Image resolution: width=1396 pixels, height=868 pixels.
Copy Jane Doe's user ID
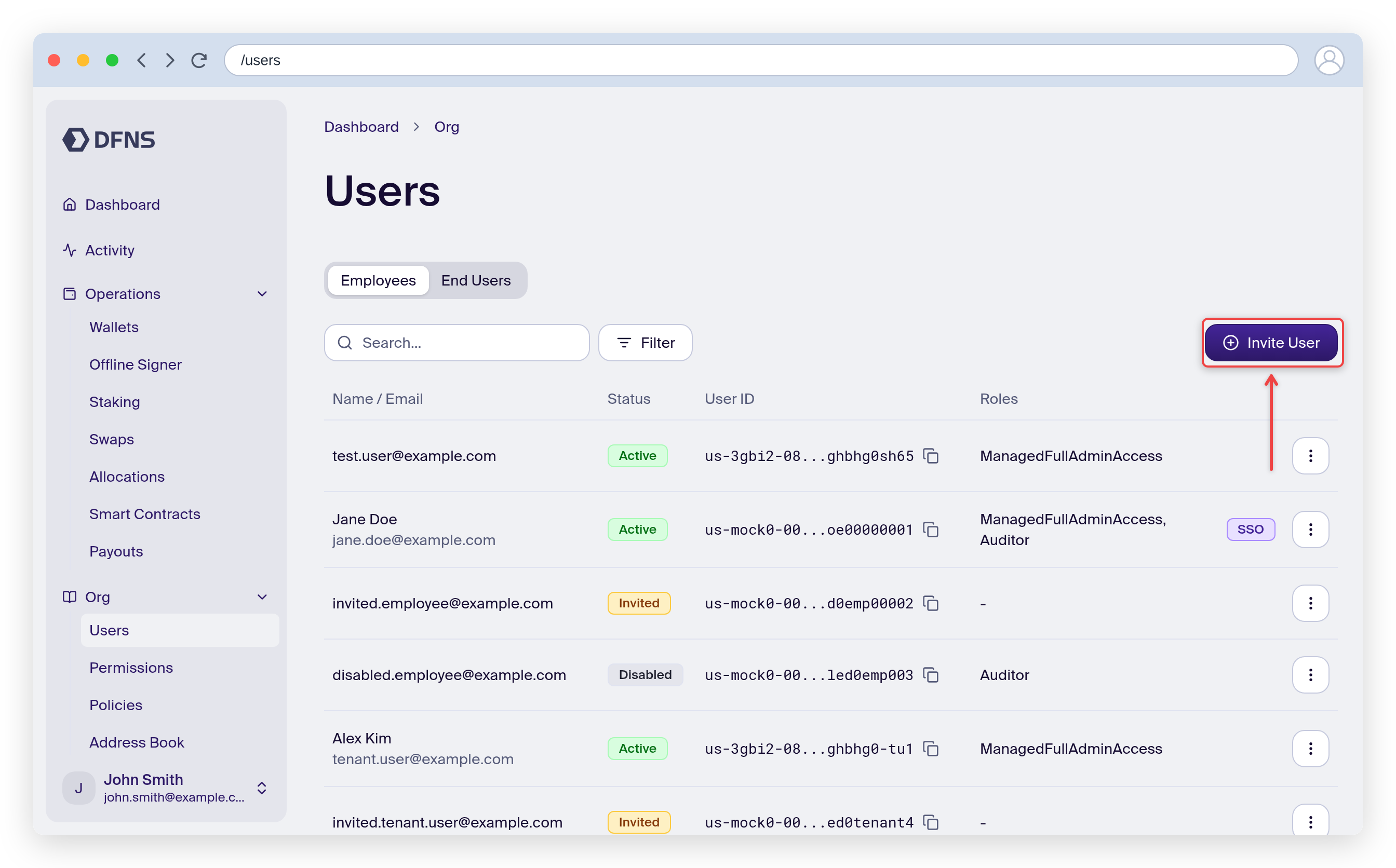(930, 530)
